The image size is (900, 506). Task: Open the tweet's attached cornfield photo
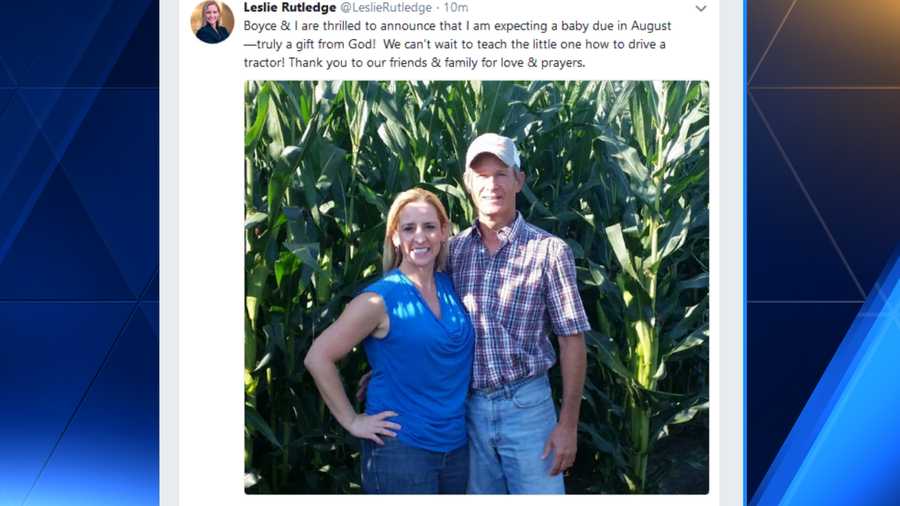pos(476,287)
